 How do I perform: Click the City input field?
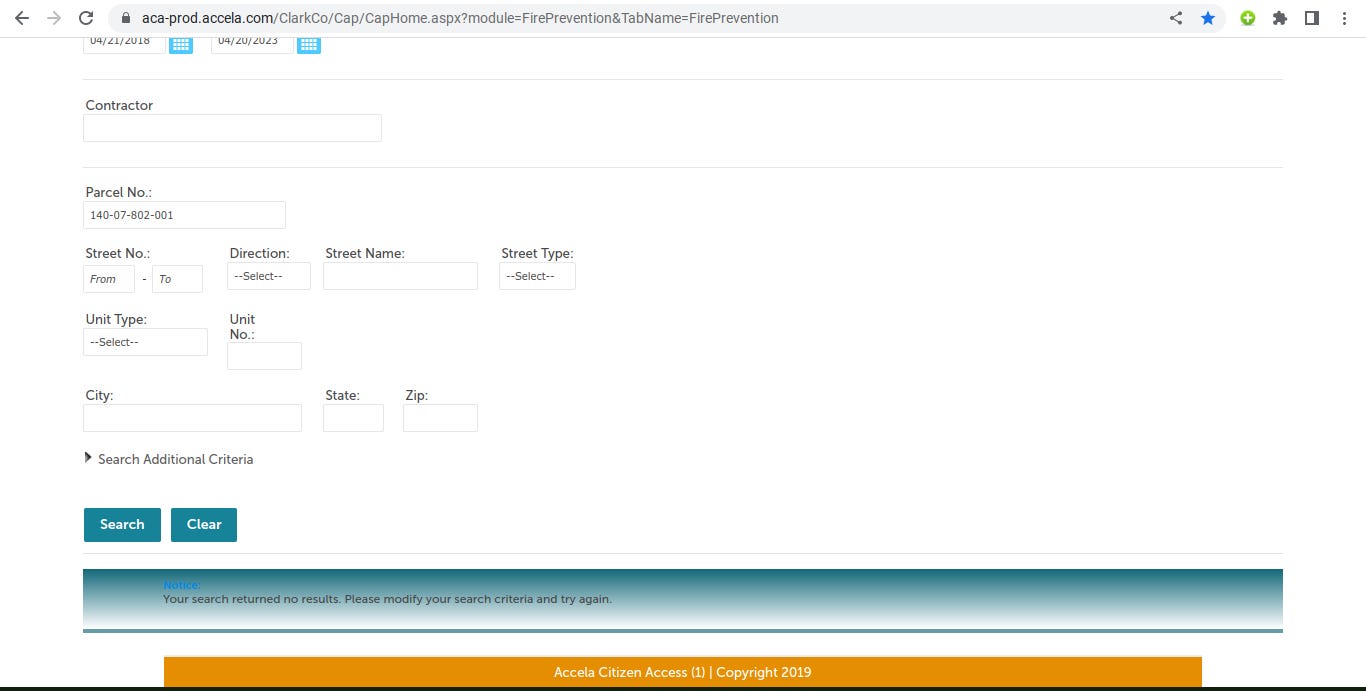(x=192, y=418)
